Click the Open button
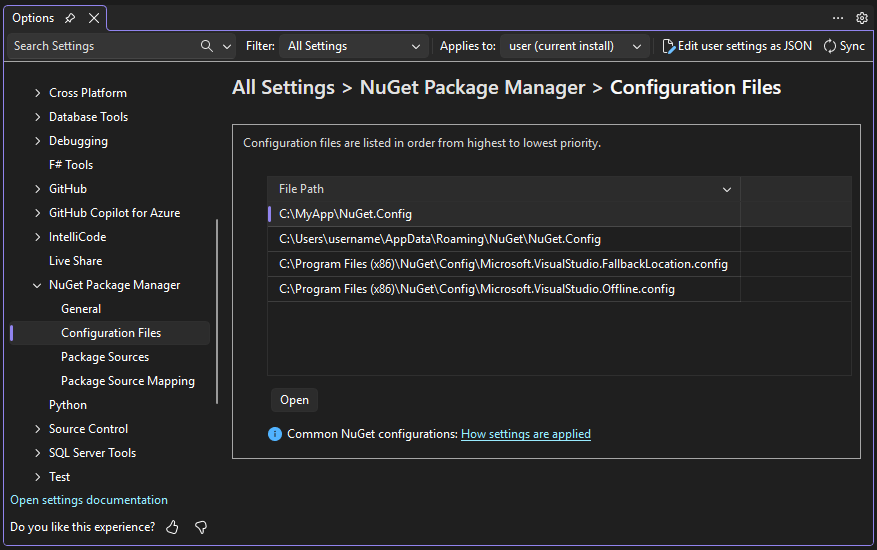This screenshot has height=550, width=877. [x=294, y=400]
